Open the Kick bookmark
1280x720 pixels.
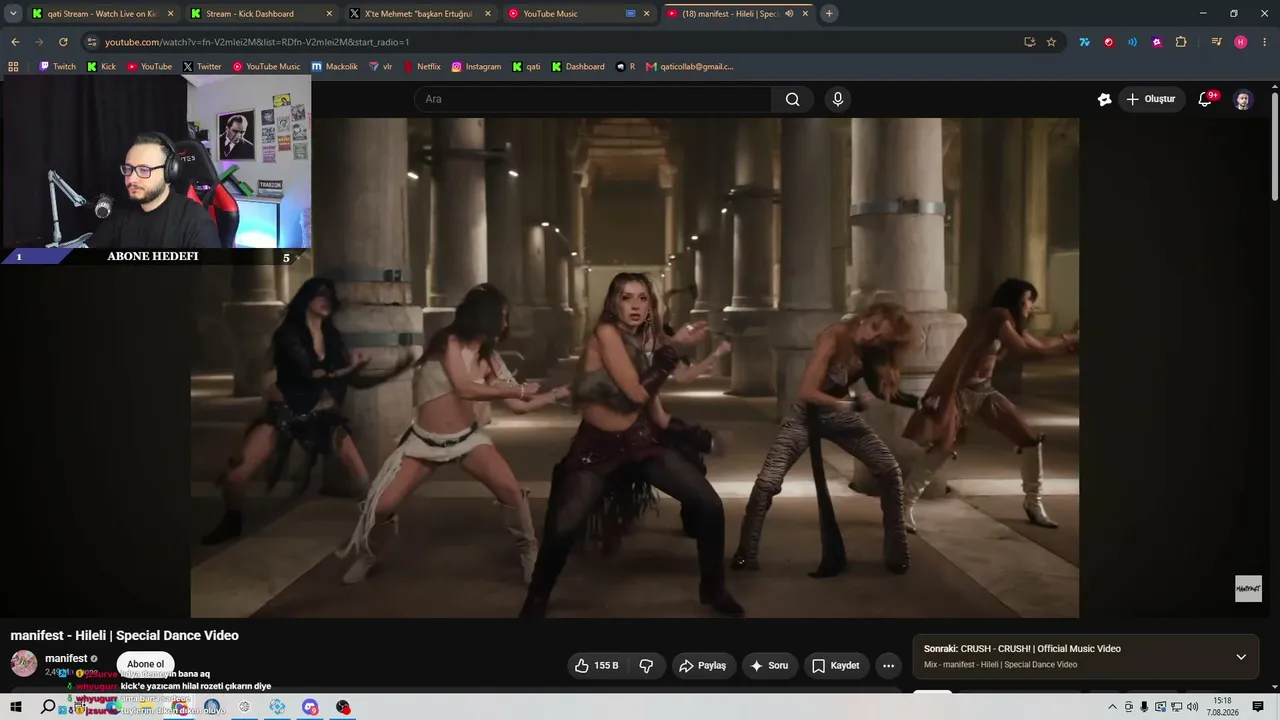coord(101,67)
